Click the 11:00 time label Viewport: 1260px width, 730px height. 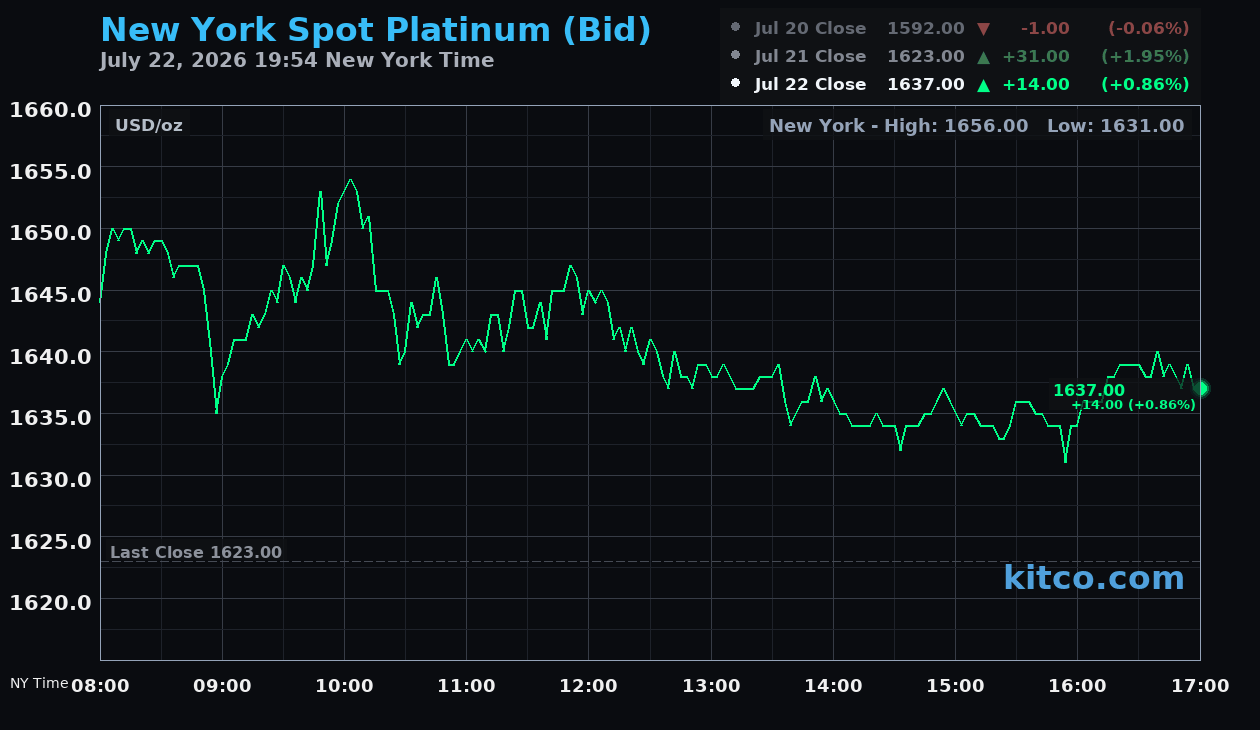467,686
